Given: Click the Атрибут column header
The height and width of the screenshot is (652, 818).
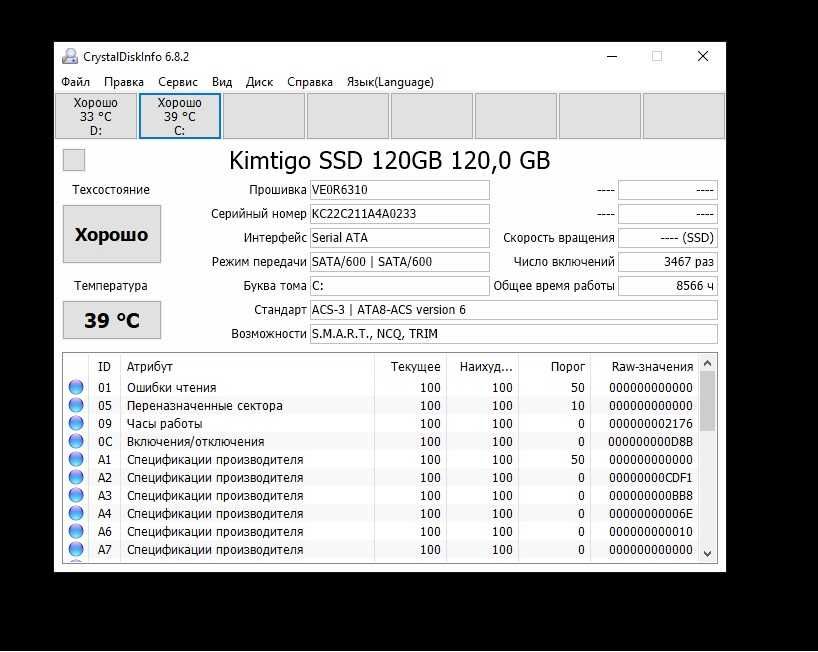Looking at the screenshot, I should (x=247, y=367).
